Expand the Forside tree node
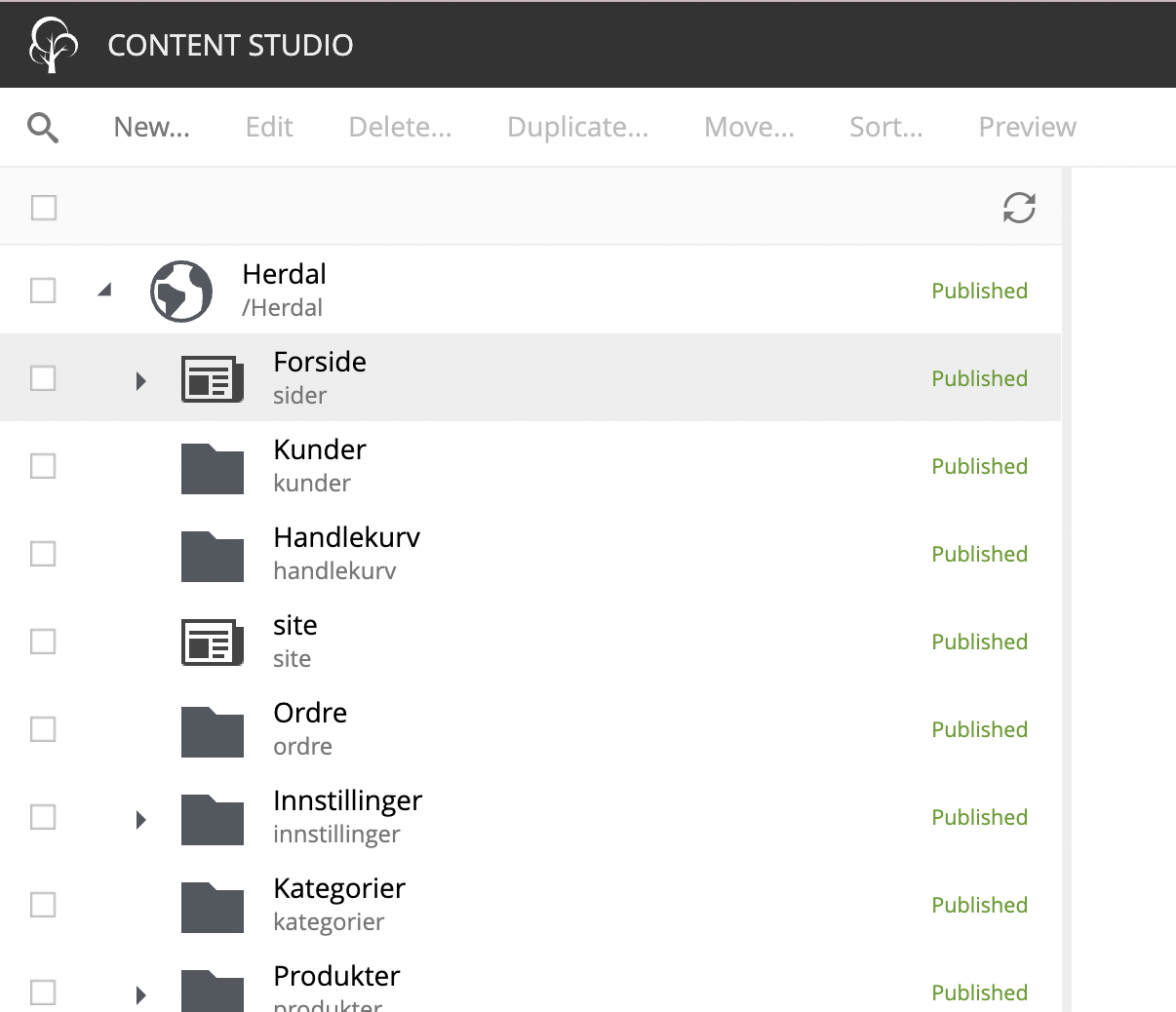Screen dimensions: 1176x1012 (141, 380)
